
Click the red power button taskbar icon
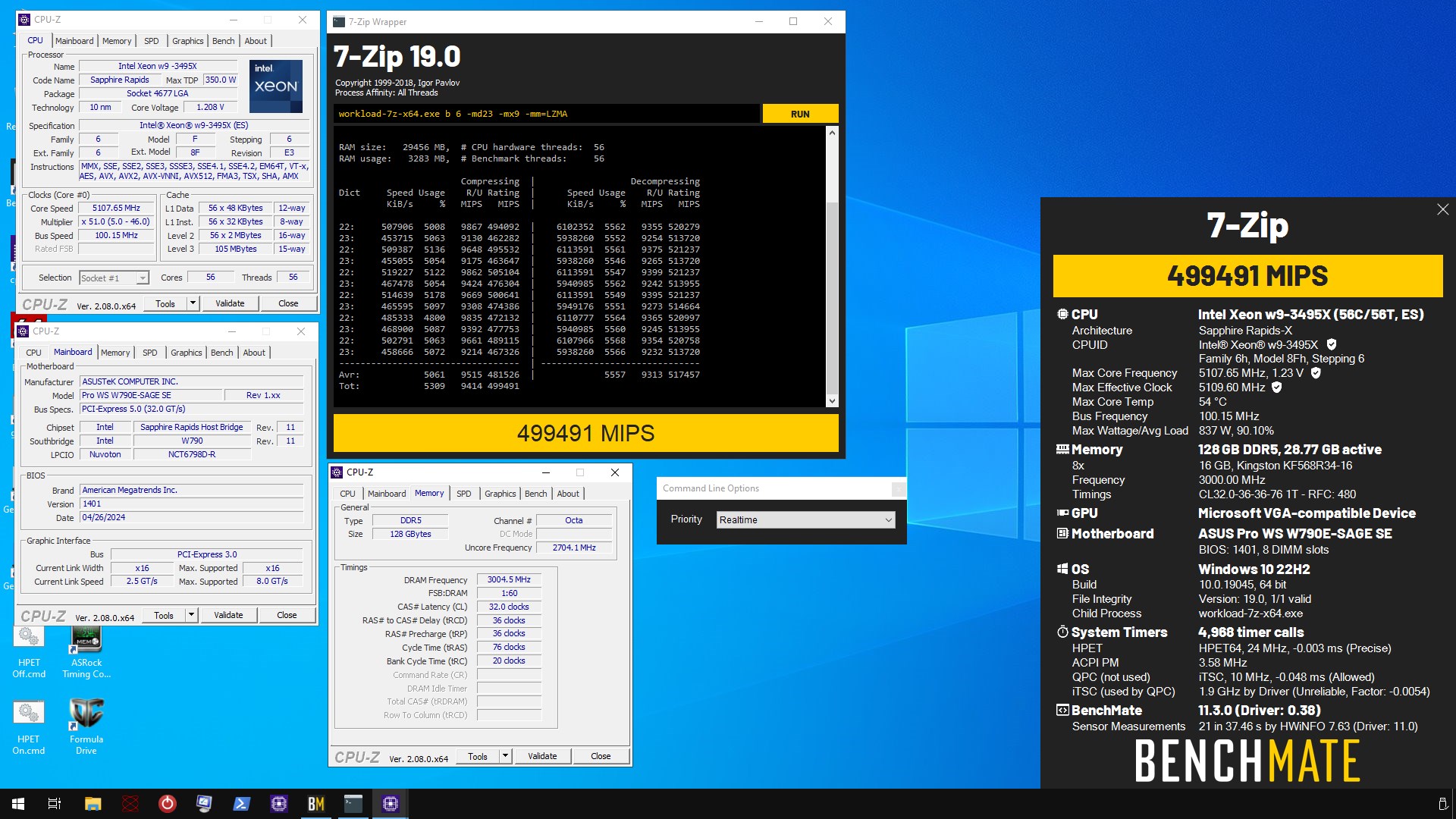(x=167, y=804)
